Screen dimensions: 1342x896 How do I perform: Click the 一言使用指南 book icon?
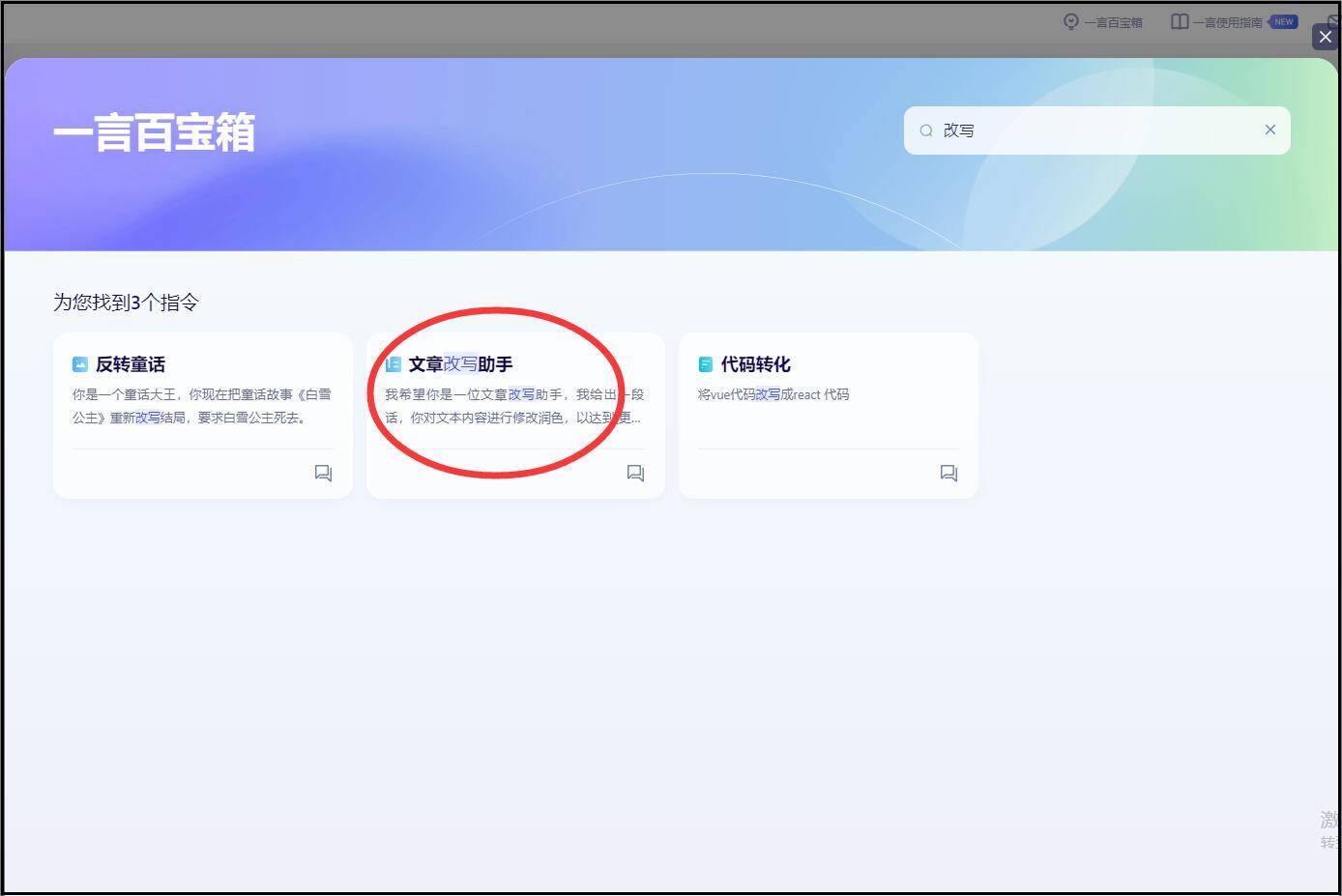tap(1180, 21)
